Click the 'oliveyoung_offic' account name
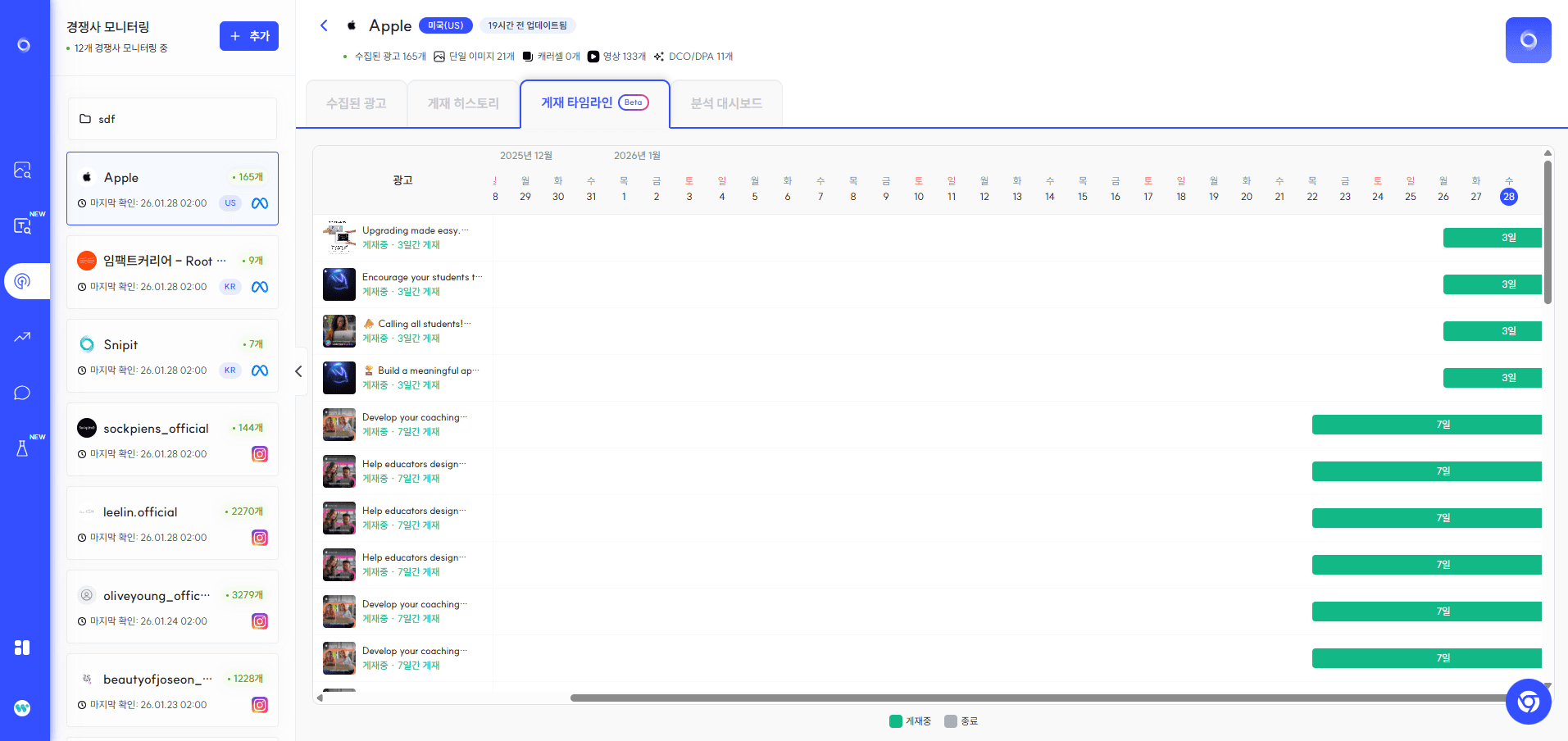Viewport: 1568px width, 741px height. 157,595
